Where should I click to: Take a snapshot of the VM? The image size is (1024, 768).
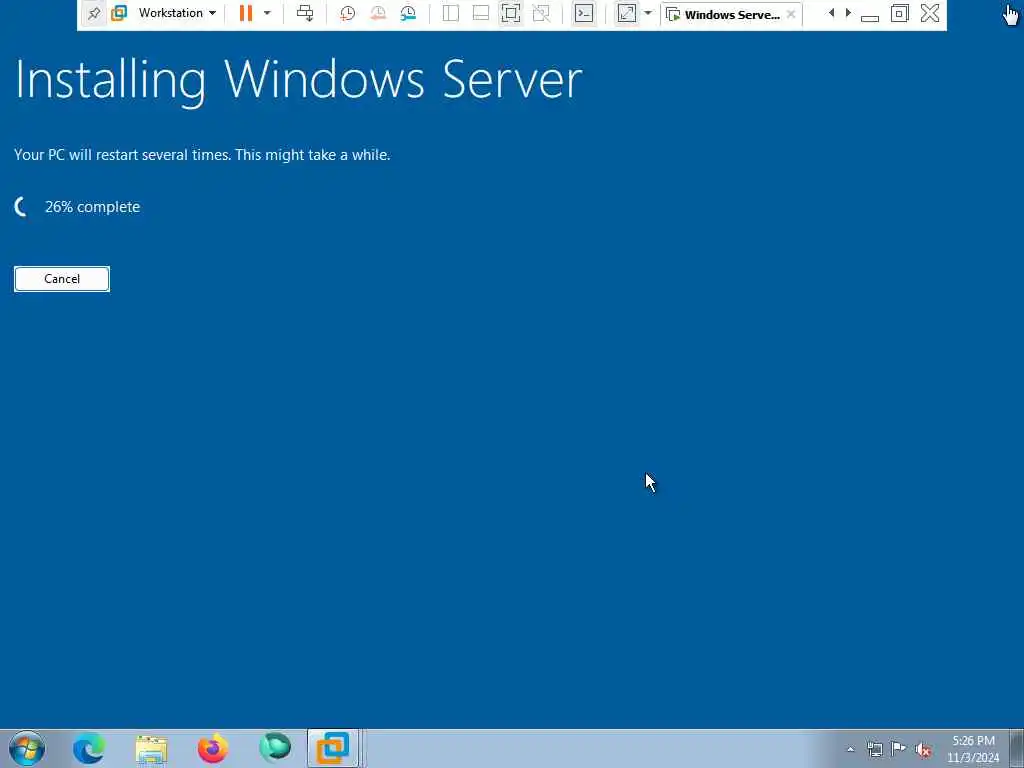pyautogui.click(x=347, y=13)
